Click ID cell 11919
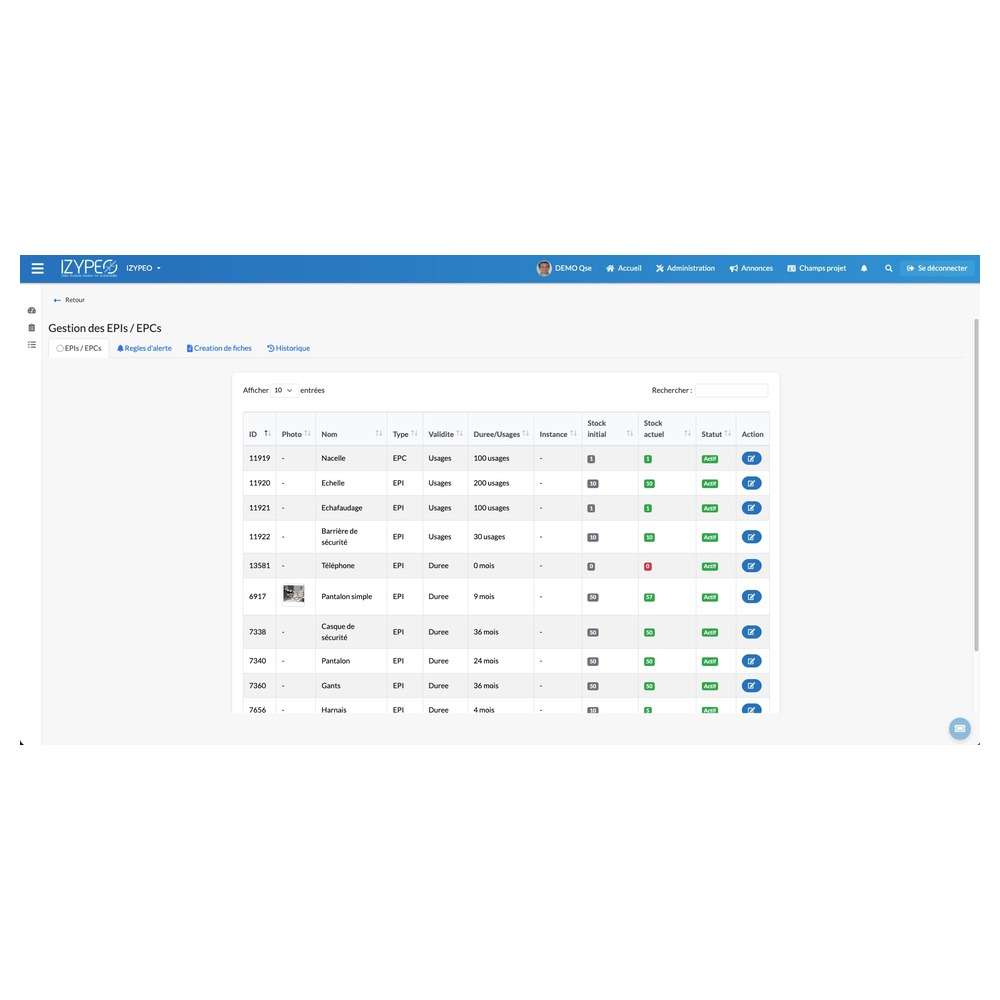The image size is (1000, 1000). pos(260,459)
